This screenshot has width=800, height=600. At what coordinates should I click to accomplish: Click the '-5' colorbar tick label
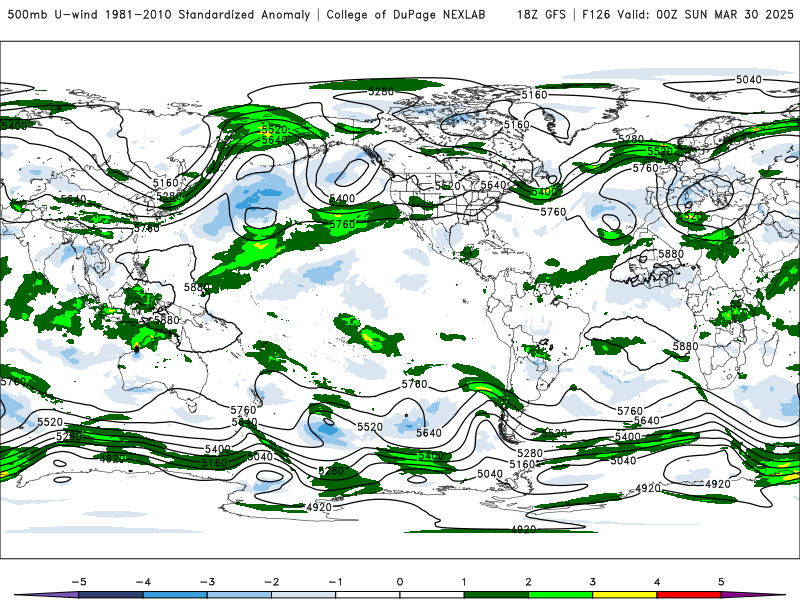[79, 582]
